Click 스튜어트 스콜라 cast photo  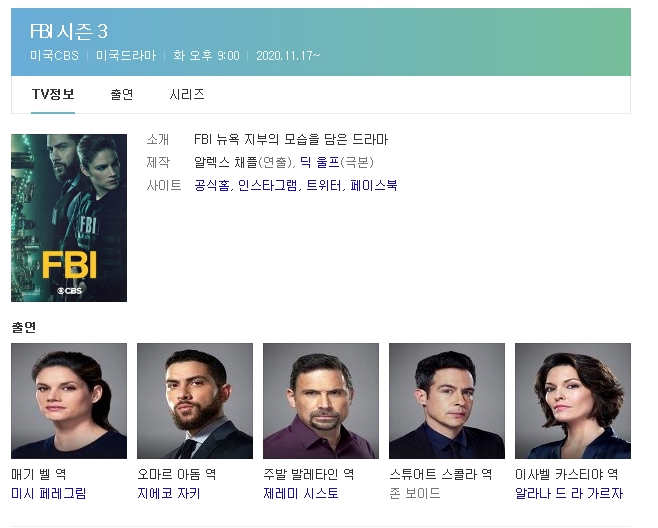pyautogui.click(x=447, y=401)
